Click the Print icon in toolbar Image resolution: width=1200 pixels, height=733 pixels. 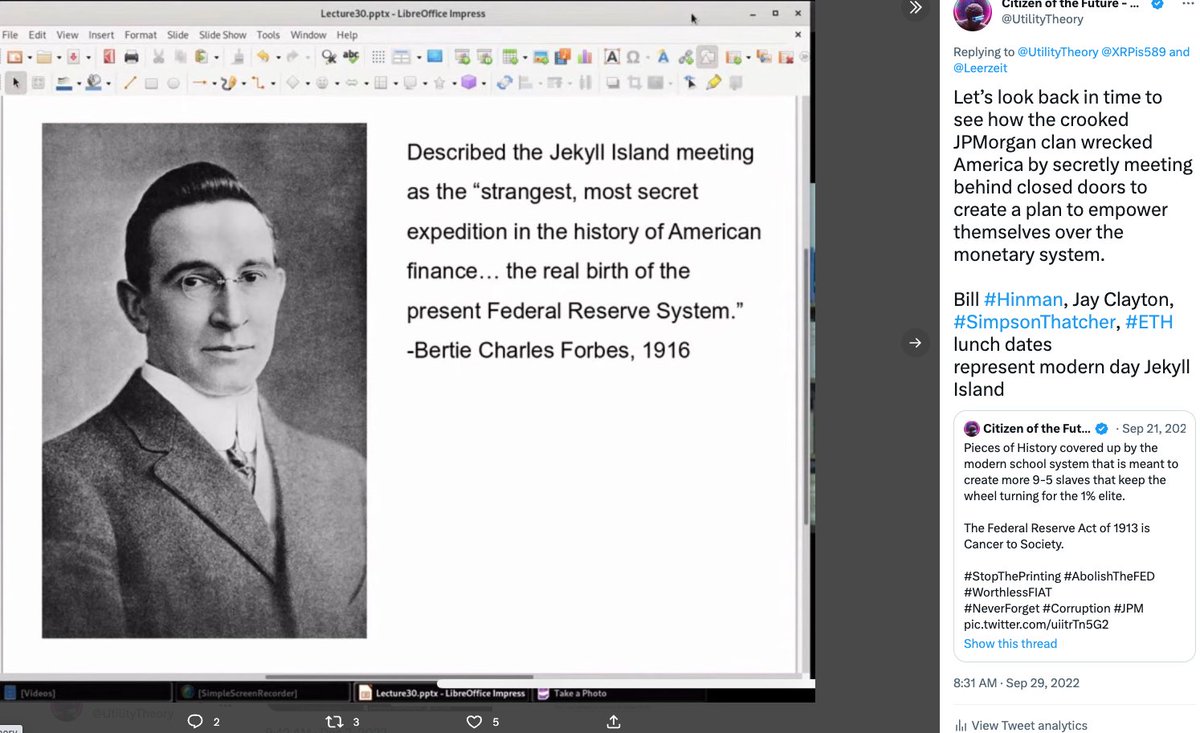pyautogui.click(x=131, y=57)
